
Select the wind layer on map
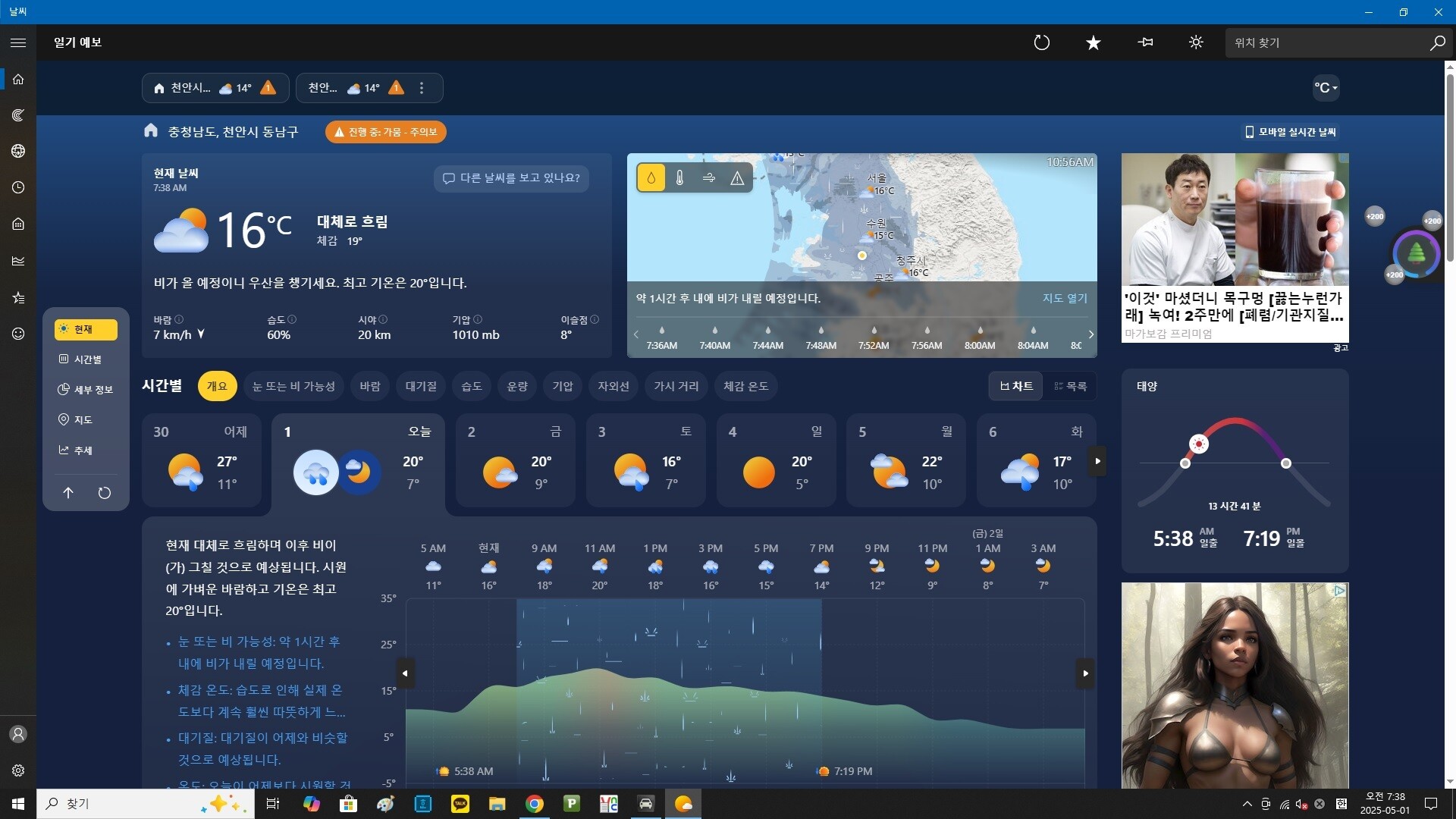pos(708,177)
